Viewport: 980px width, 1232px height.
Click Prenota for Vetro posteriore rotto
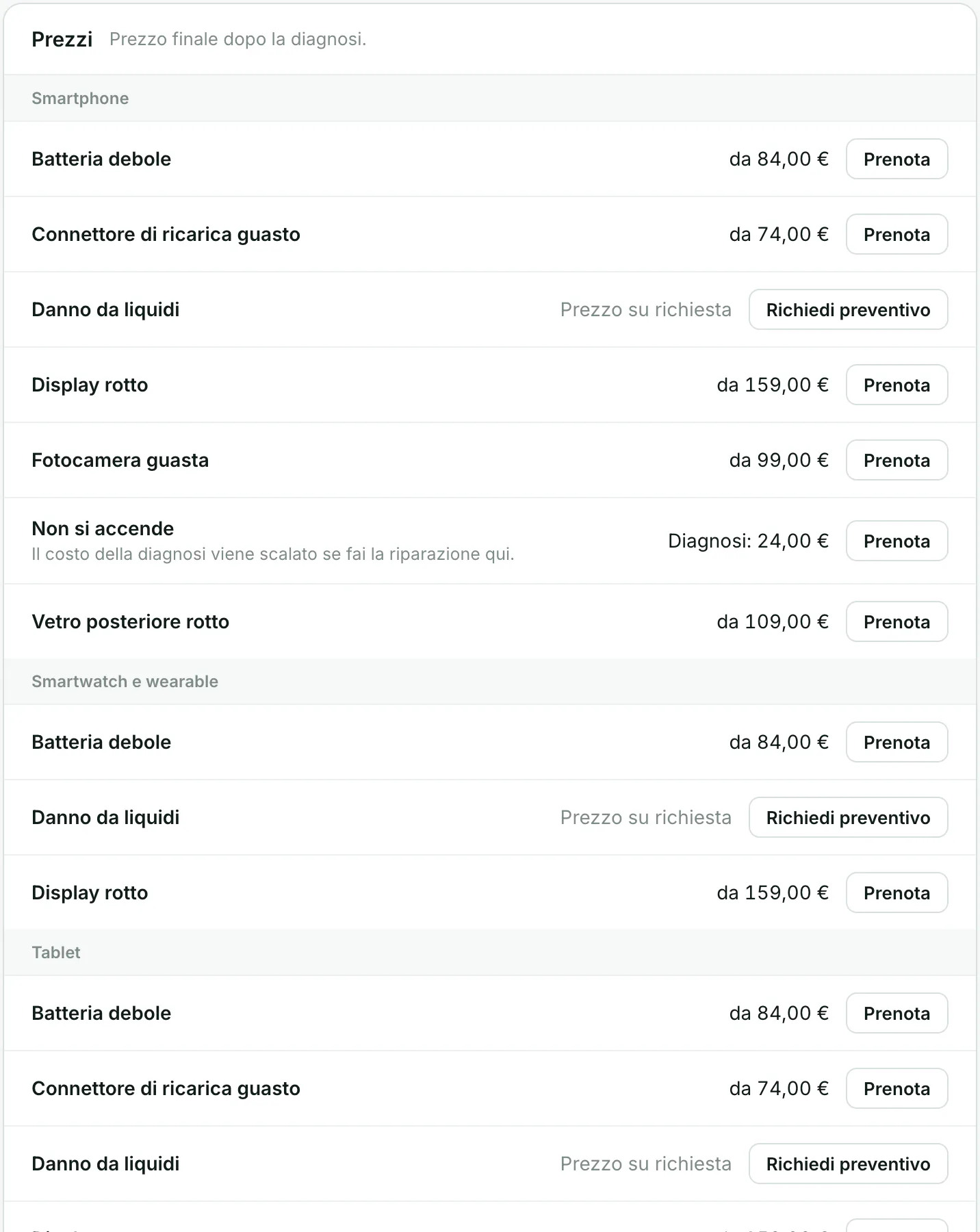tap(897, 621)
